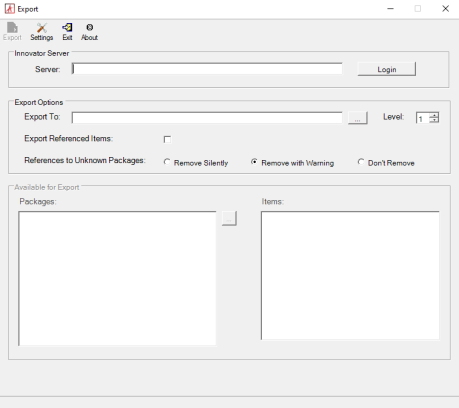Image resolution: width=459 pixels, height=408 pixels.
Task: Enable the Export Referenced Items checkbox
Action: click(167, 139)
